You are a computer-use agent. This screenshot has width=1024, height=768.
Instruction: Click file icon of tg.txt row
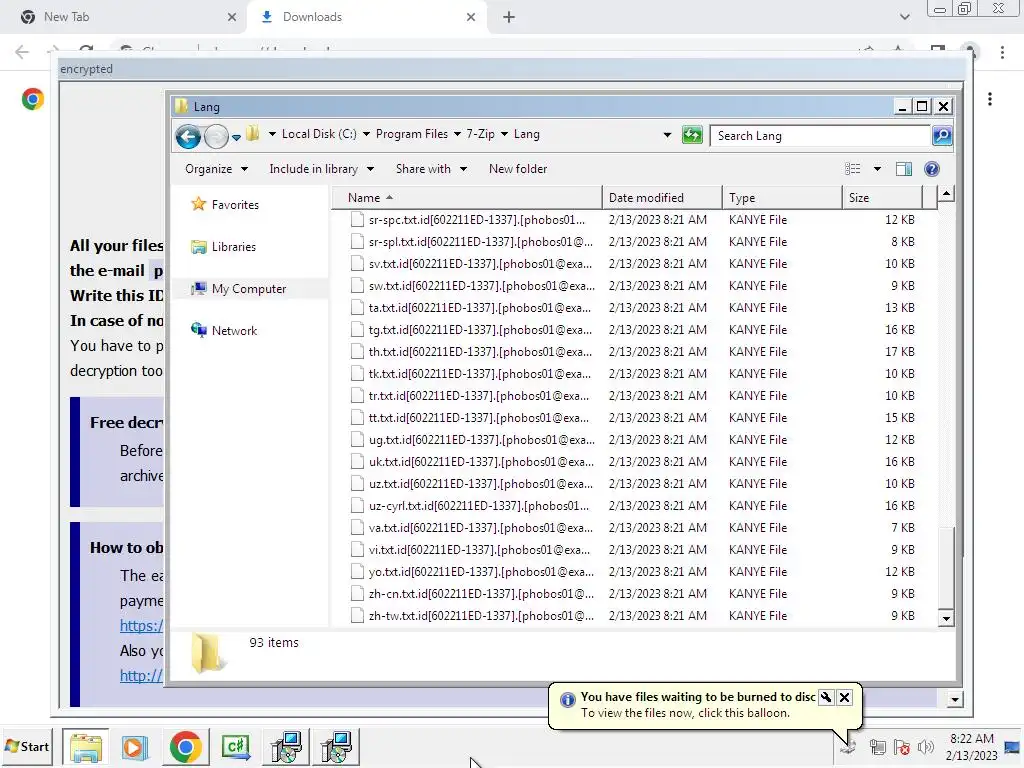point(357,330)
